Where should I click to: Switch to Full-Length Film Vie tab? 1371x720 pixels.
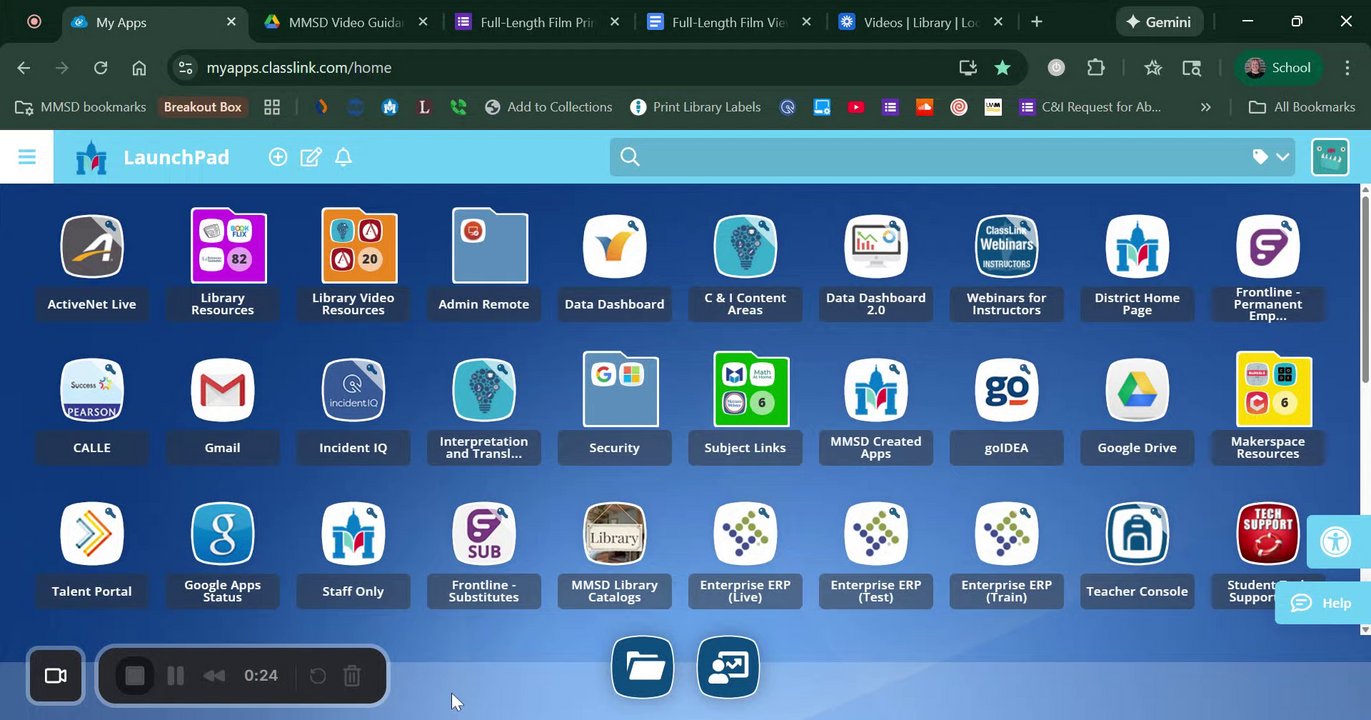(x=729, y=22)
